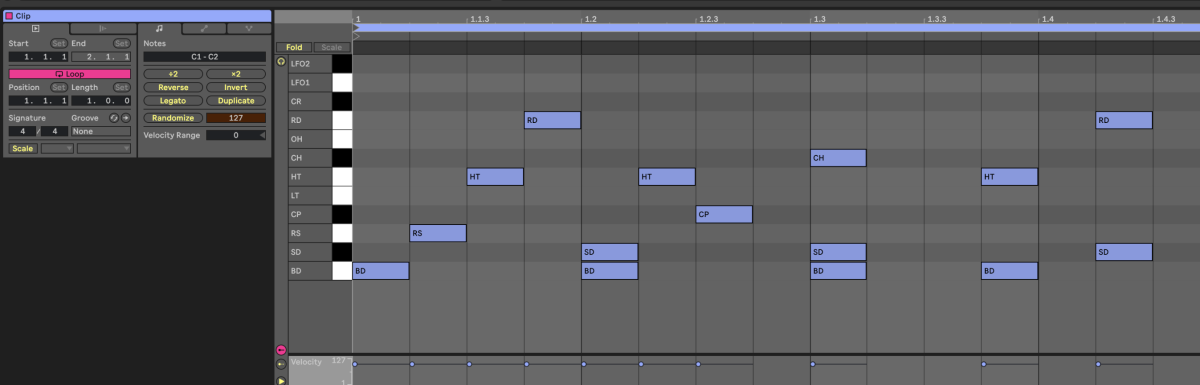Click the first velocity marker point

[x=354, y=364]
